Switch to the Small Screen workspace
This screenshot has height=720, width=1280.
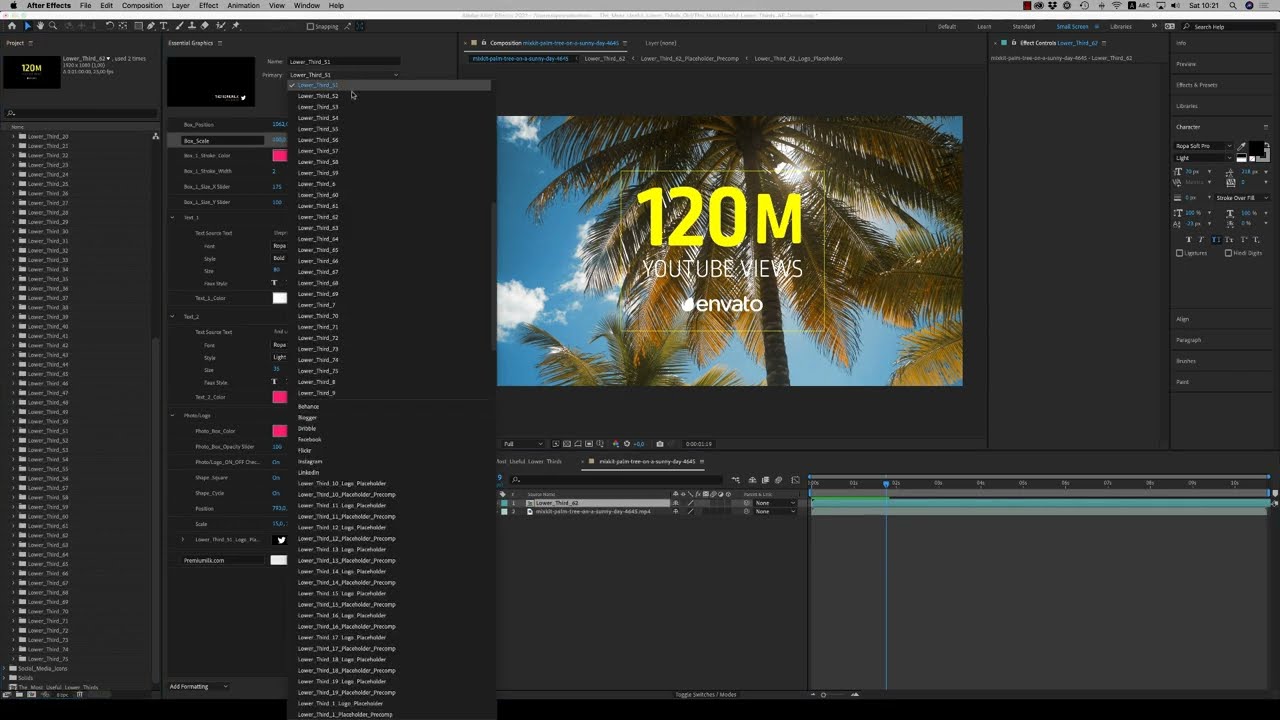1072,26
